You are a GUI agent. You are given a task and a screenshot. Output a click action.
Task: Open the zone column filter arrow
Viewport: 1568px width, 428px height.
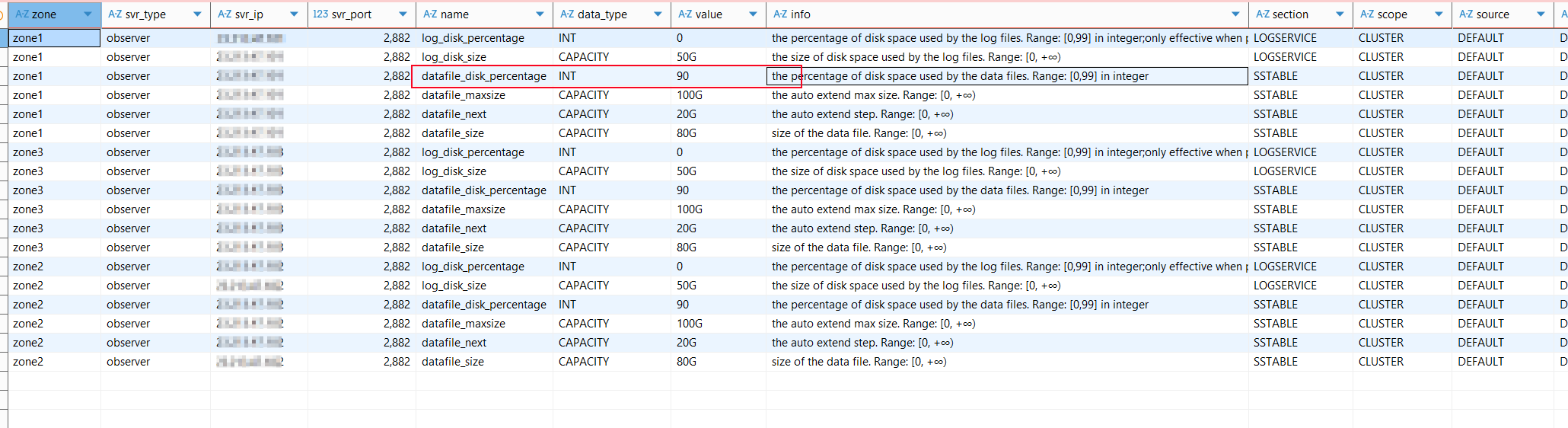[88, 14]
